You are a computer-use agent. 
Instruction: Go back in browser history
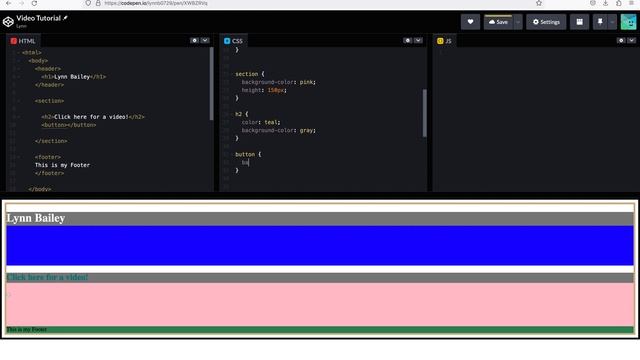point(8,3)
